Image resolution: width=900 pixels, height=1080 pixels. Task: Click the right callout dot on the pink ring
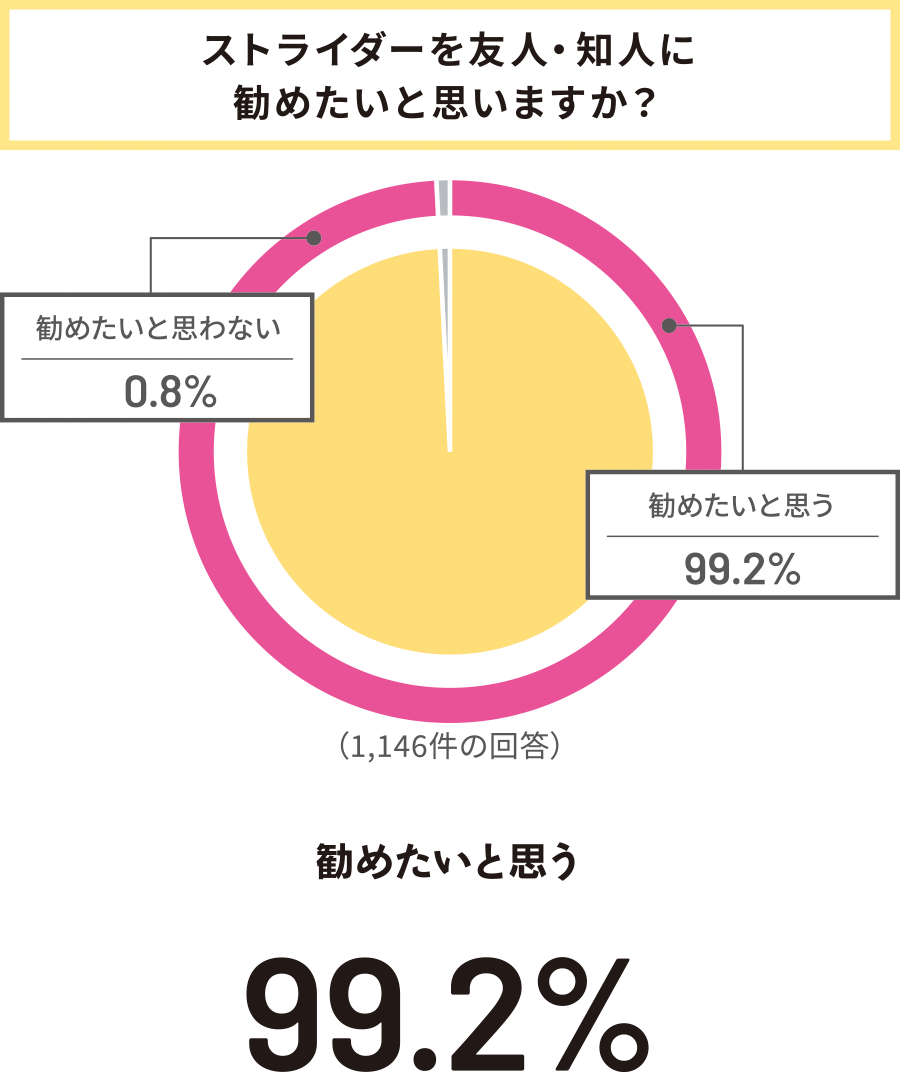coord(669,325)
